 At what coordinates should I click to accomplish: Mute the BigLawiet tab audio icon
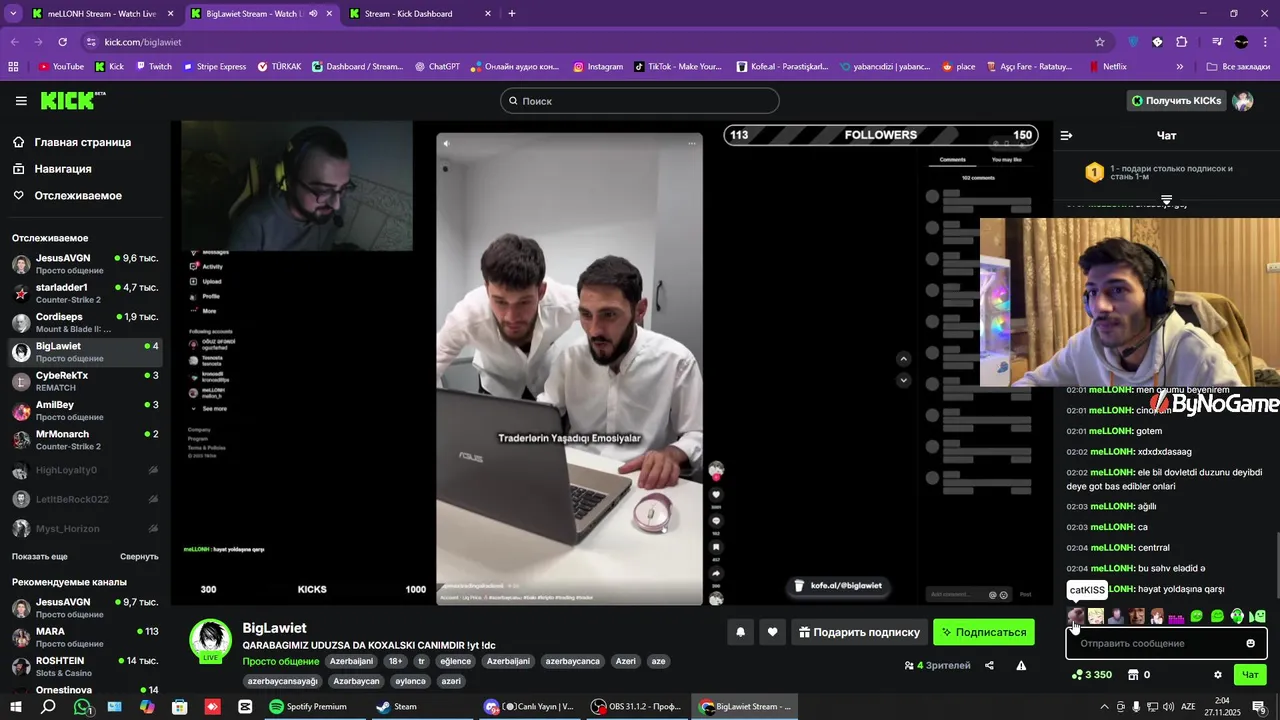click(x=313, y=14)
